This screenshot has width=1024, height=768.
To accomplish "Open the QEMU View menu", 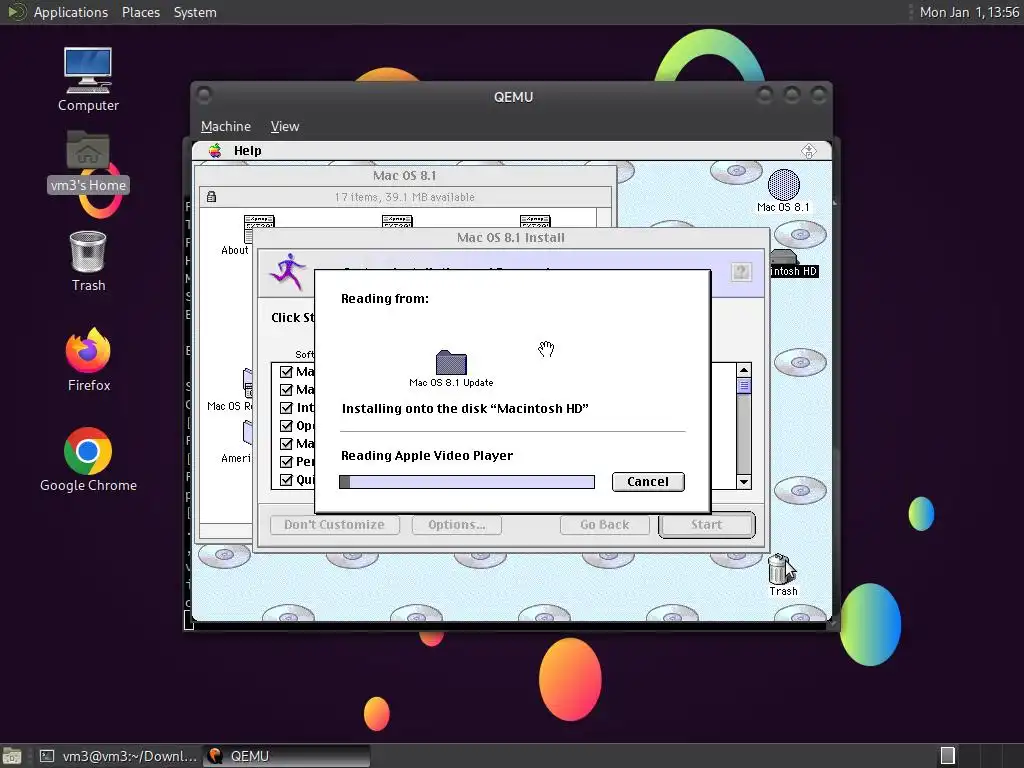I will [x=285, y=127].
